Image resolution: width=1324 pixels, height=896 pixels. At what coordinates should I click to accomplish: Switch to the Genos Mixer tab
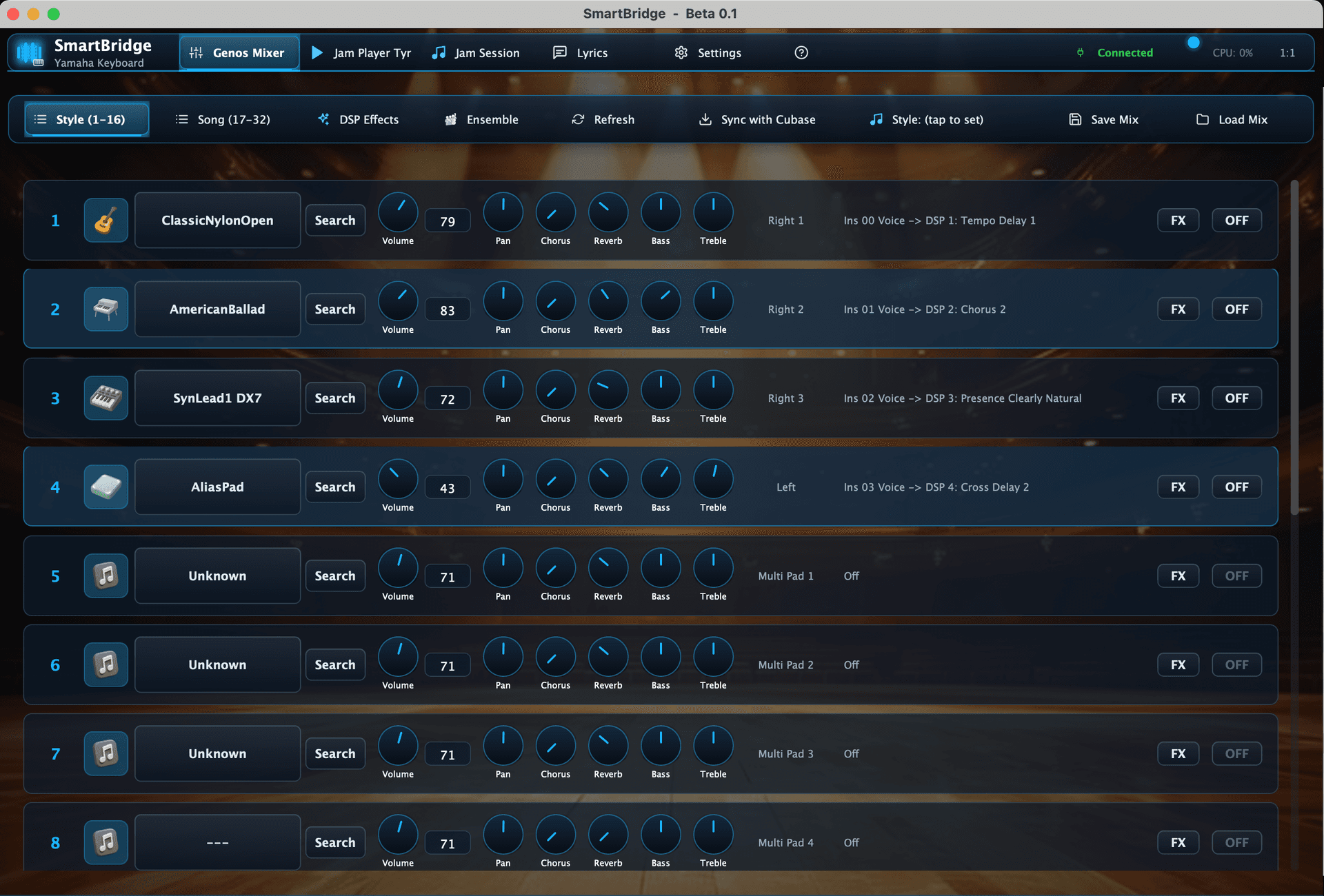(239, 53)
